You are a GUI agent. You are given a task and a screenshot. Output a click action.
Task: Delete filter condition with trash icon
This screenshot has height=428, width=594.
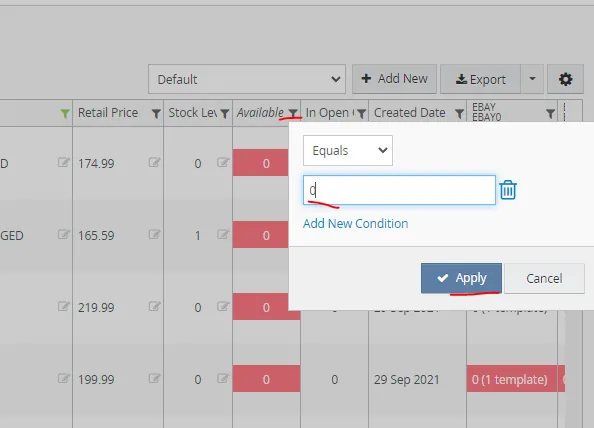[x=508, y=190]
